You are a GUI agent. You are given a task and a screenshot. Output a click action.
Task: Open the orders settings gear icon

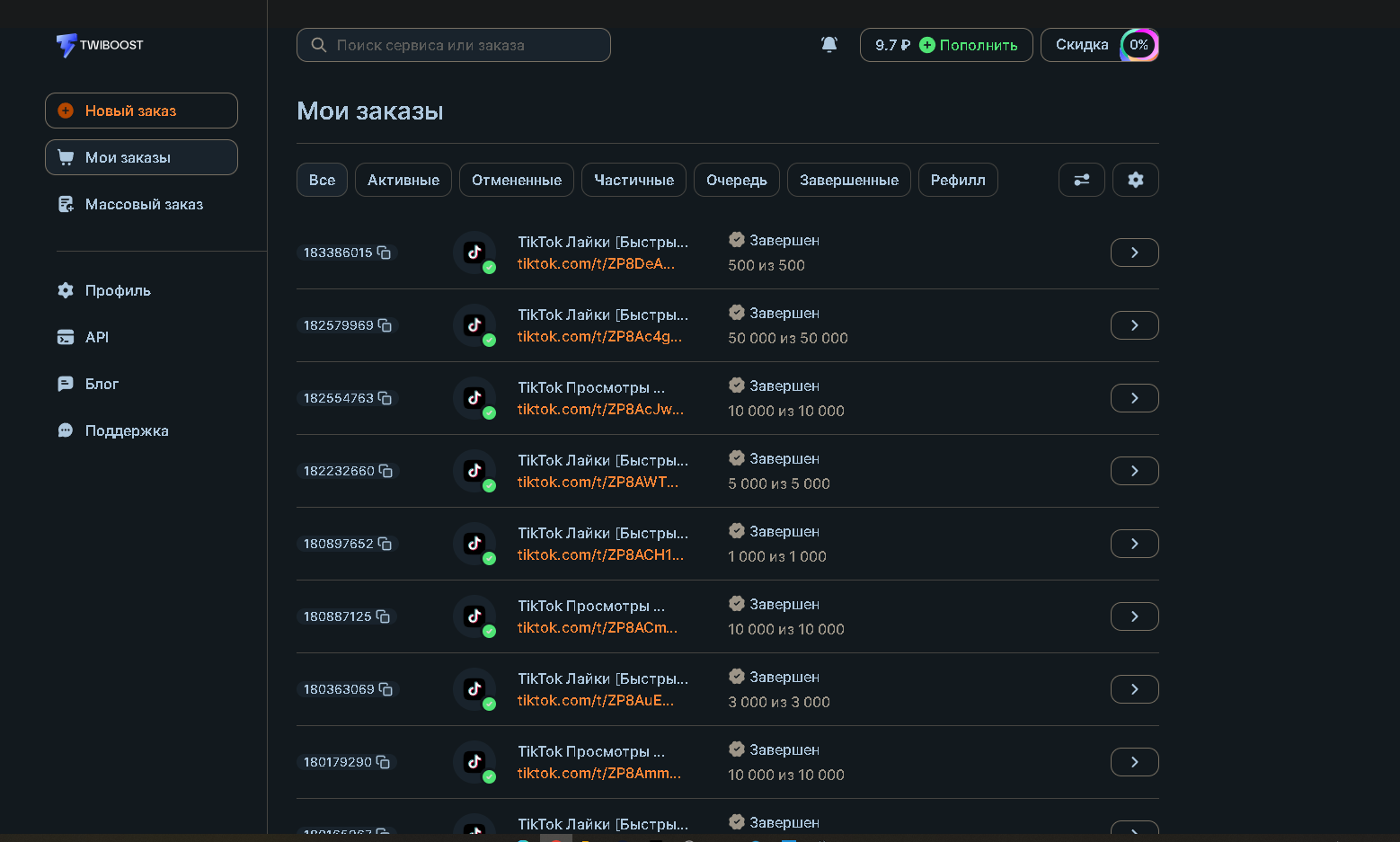pyautogui.click(x=1135, y=180)
